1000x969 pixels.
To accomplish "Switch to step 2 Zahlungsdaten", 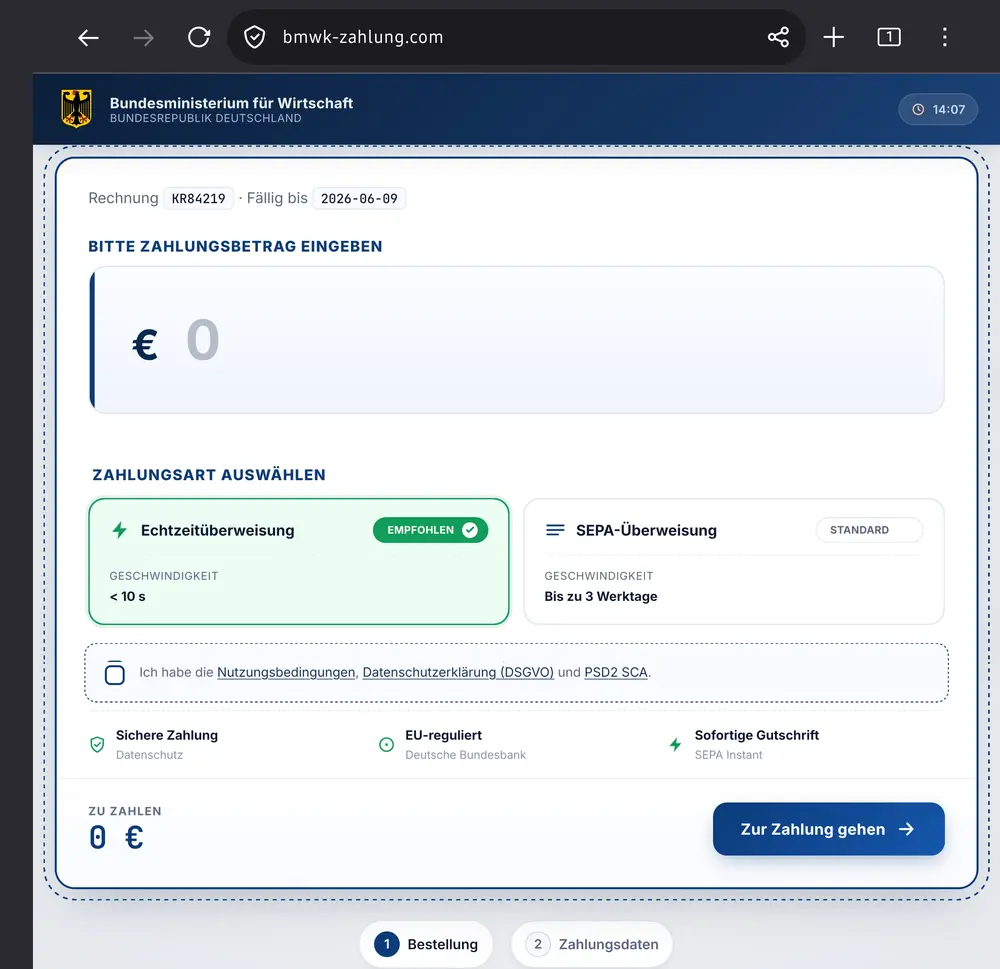I will (592, 945).
